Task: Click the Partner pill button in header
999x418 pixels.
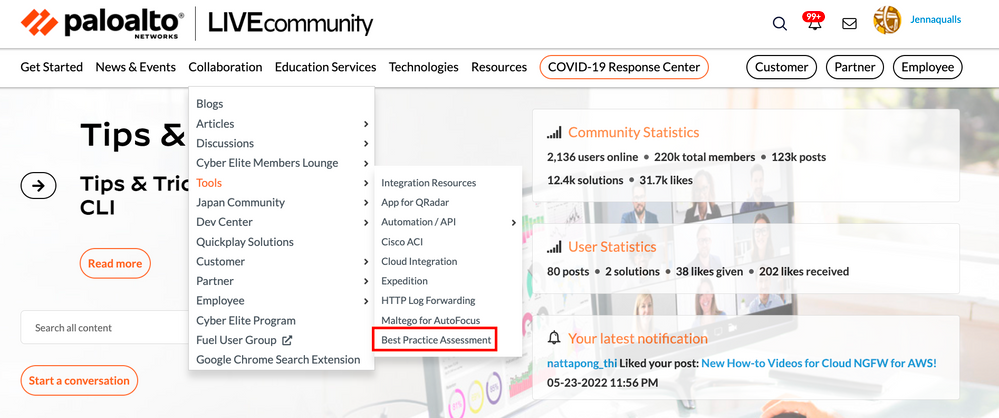Action: (855, 67)
